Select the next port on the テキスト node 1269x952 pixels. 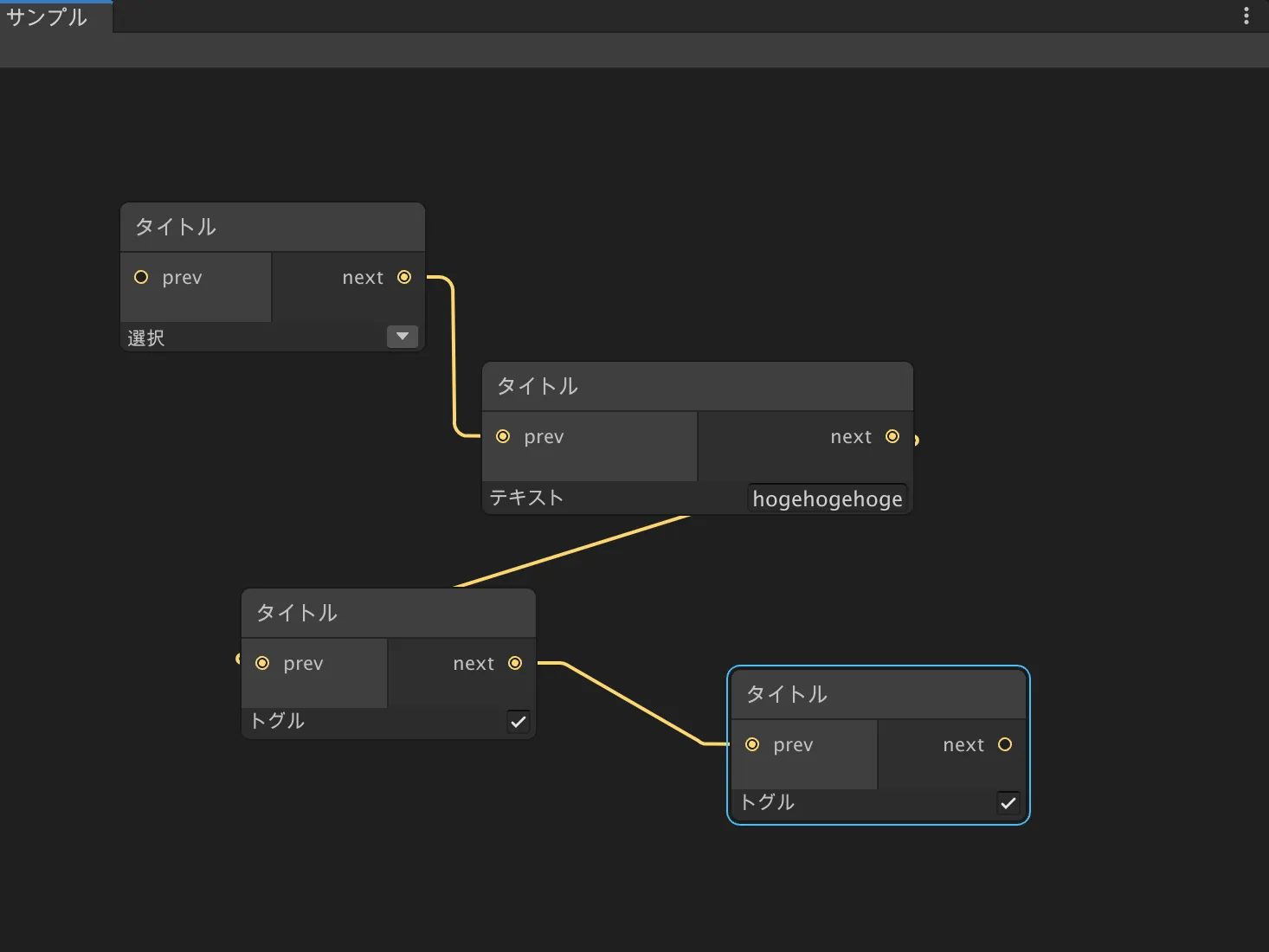(x=892, y=437)
